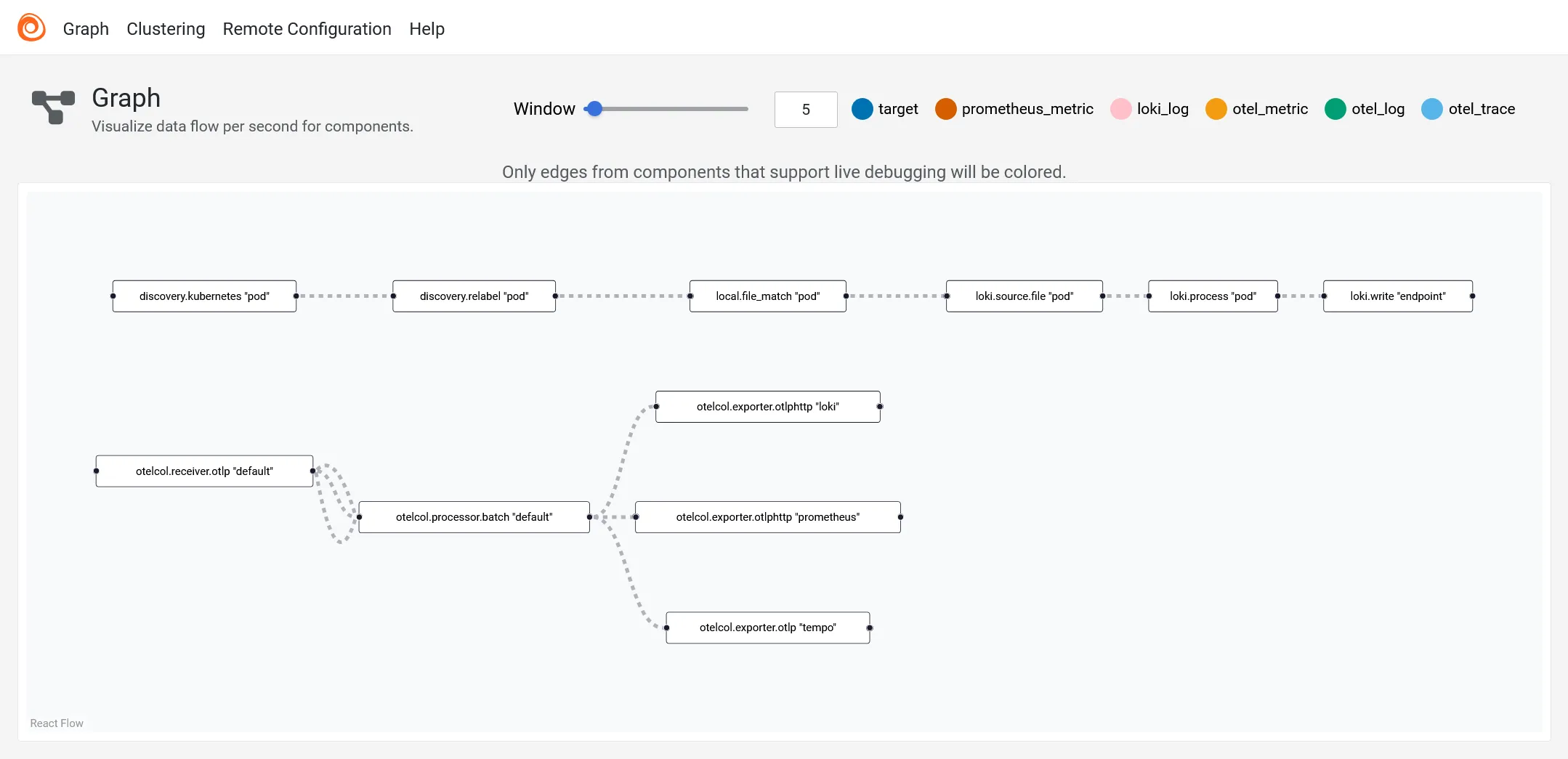Click the orange prometheus_metric legend circle
The height and width of the screenshot is (759, 1568).
945,109
